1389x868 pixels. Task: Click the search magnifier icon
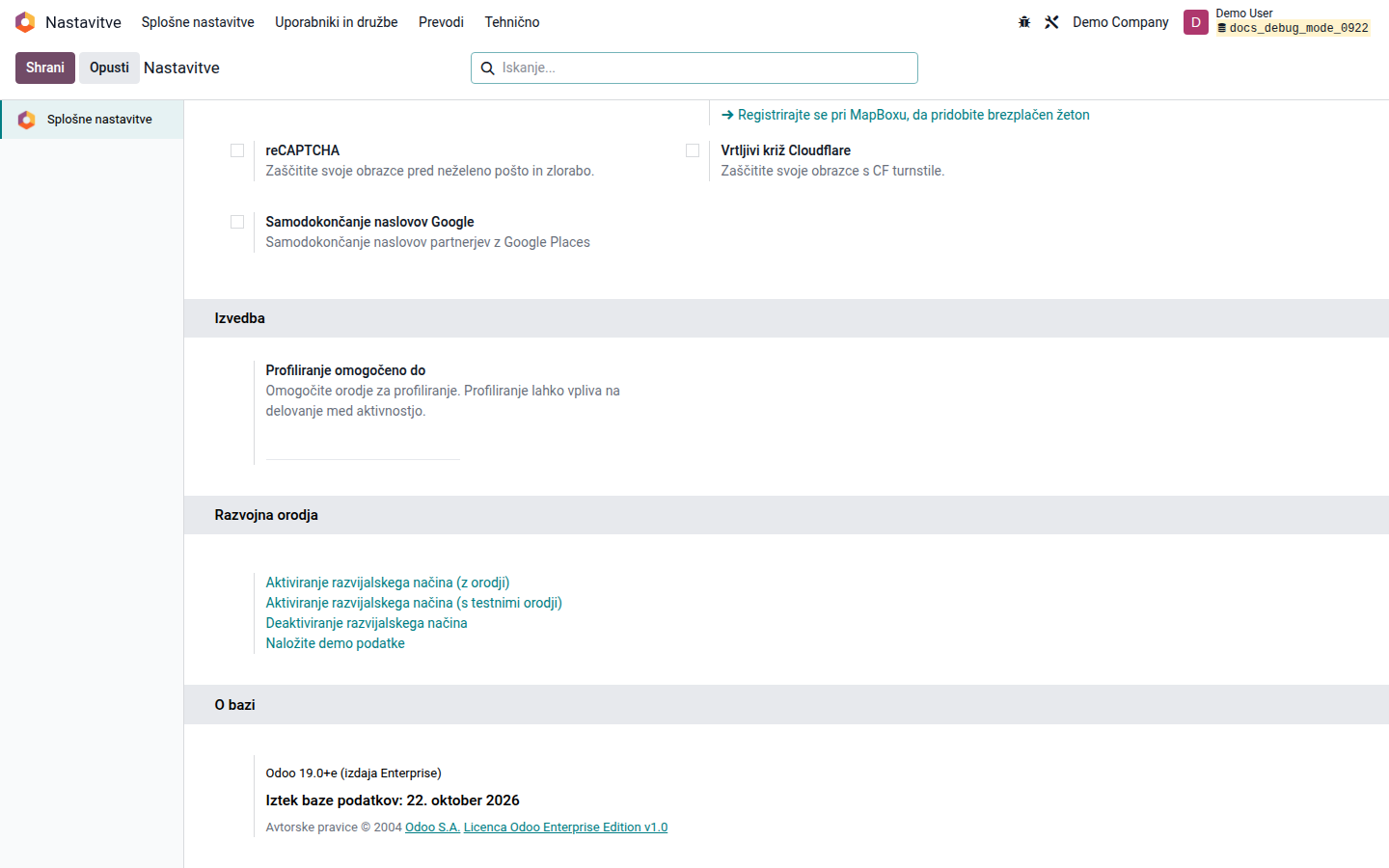488,68
